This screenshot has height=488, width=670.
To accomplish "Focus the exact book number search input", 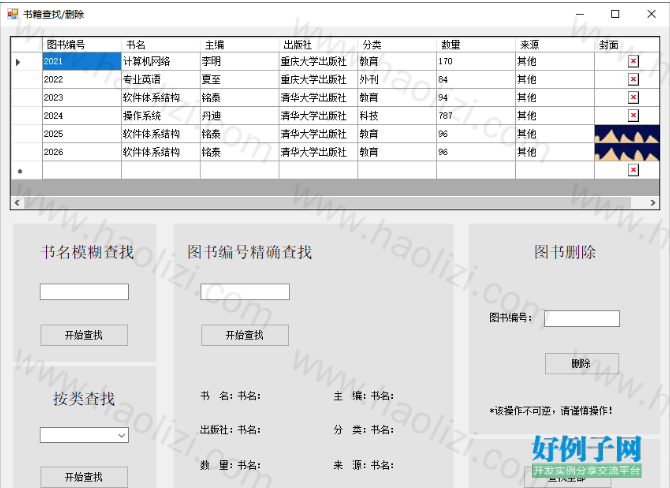I will pyautogui.click(x=245, y=292).
